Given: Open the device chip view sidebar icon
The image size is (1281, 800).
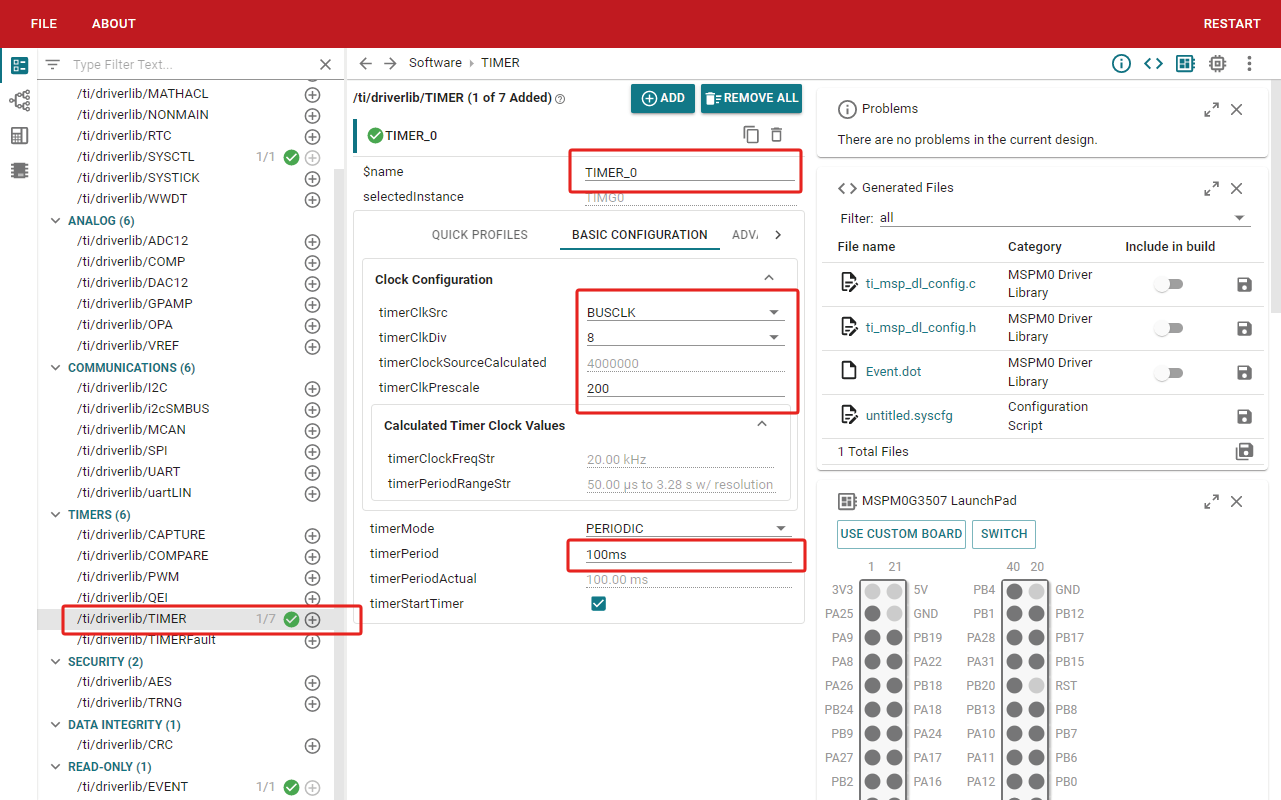Looking at the screenshot, I should point(19,170).
